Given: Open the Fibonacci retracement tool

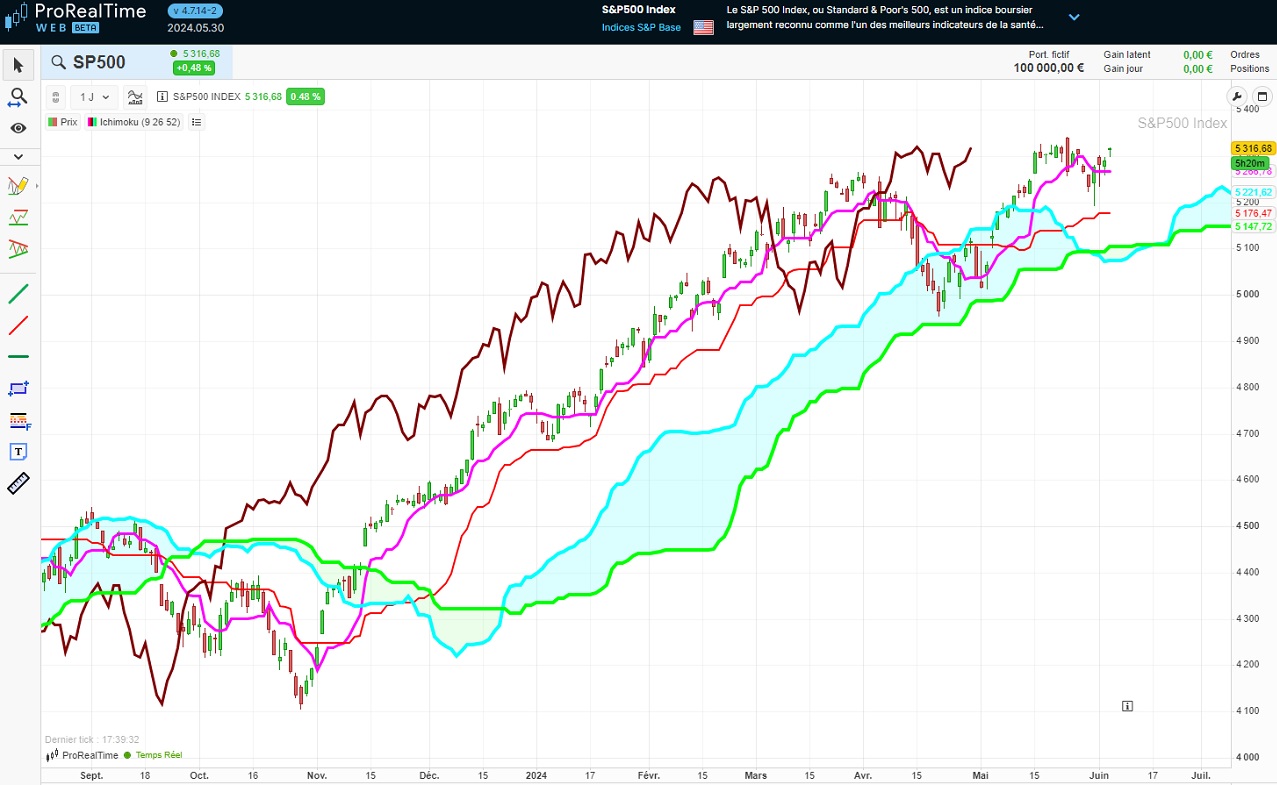Looking at the screenshot, I should point(18,420).
